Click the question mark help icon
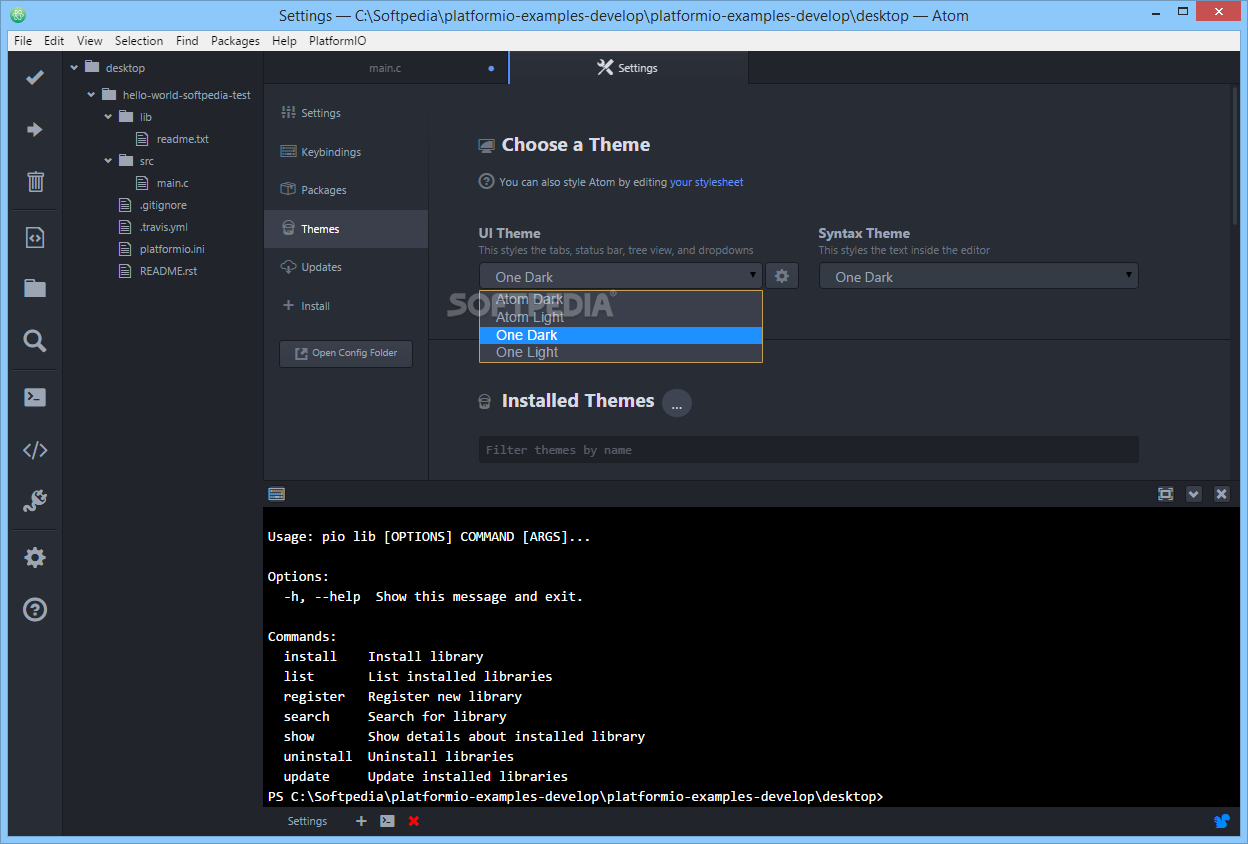The height and width of the screenshot is (844, 1248). 35,609
